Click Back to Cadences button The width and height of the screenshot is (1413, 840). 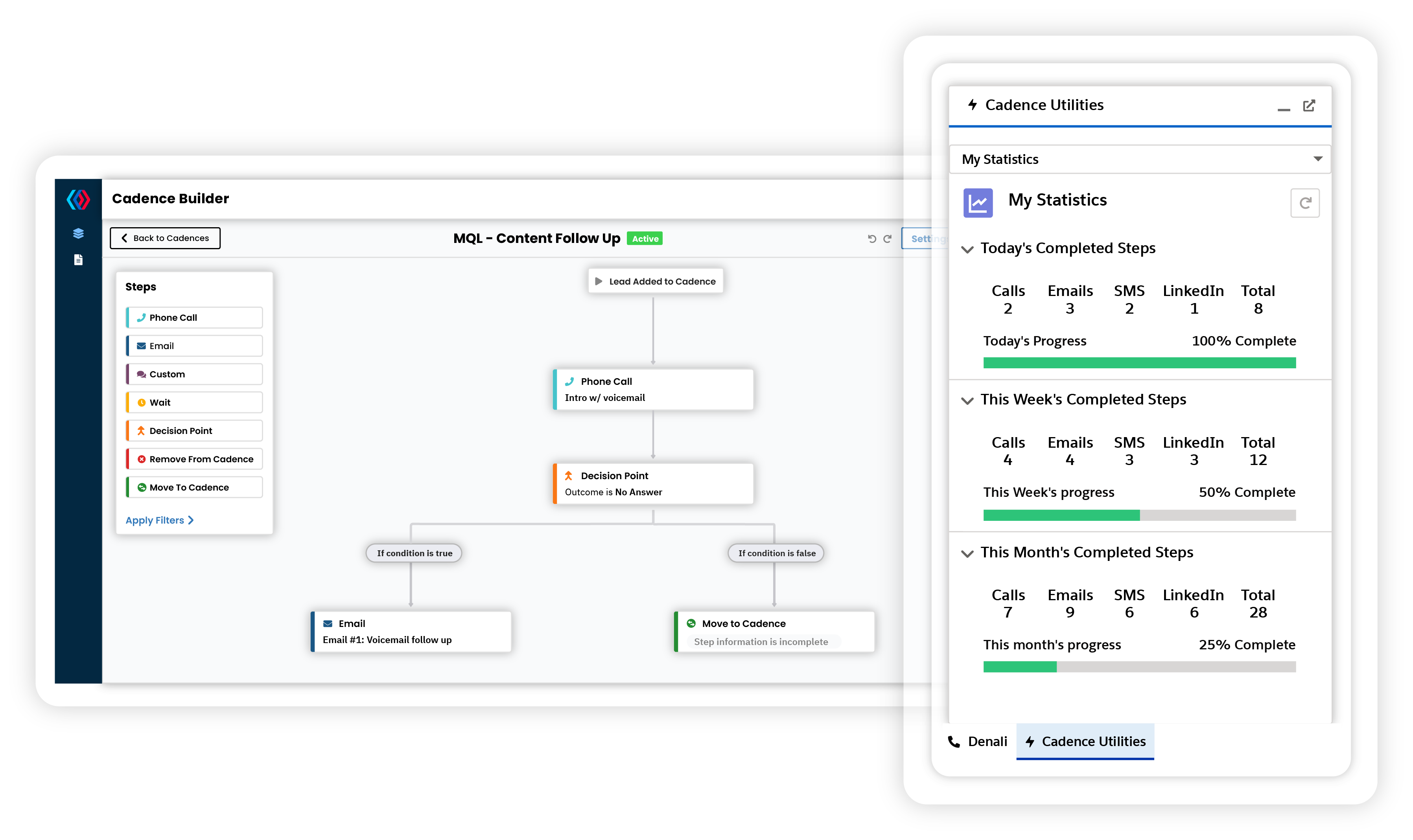coord(165,238)
